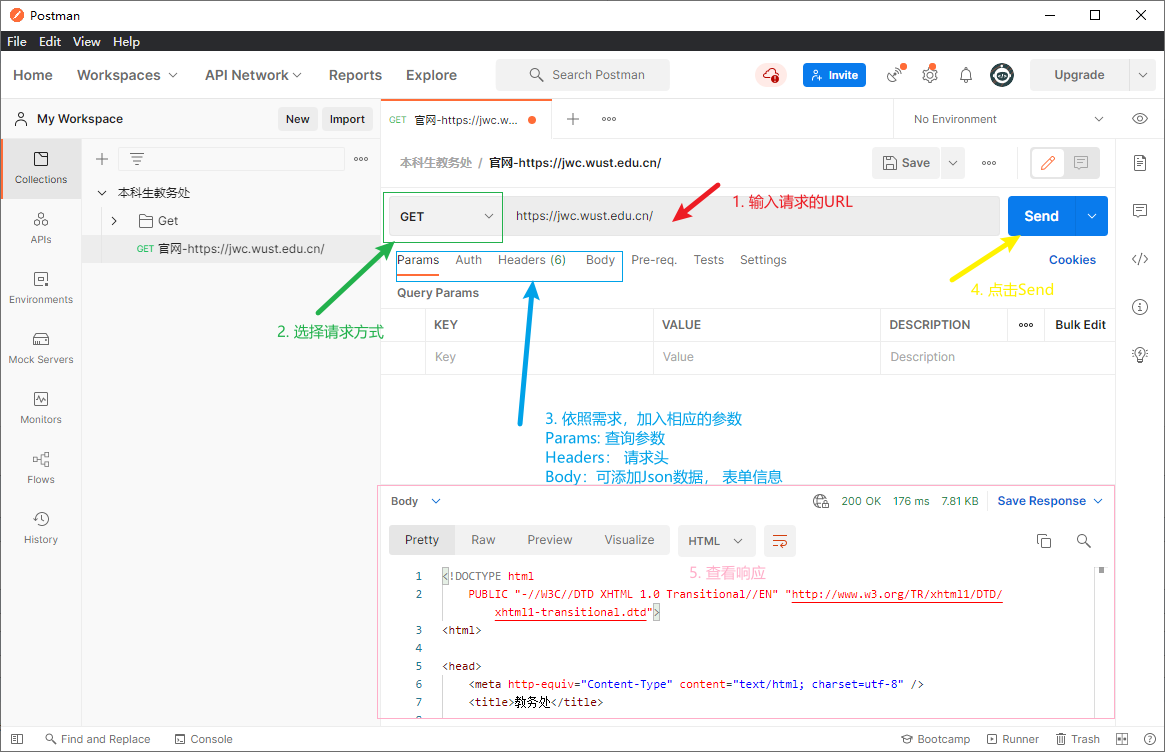Image resolution: width=1165 pixels, height=752 pixels.
Task: Switch to the Tests tab
Action: 709,260
